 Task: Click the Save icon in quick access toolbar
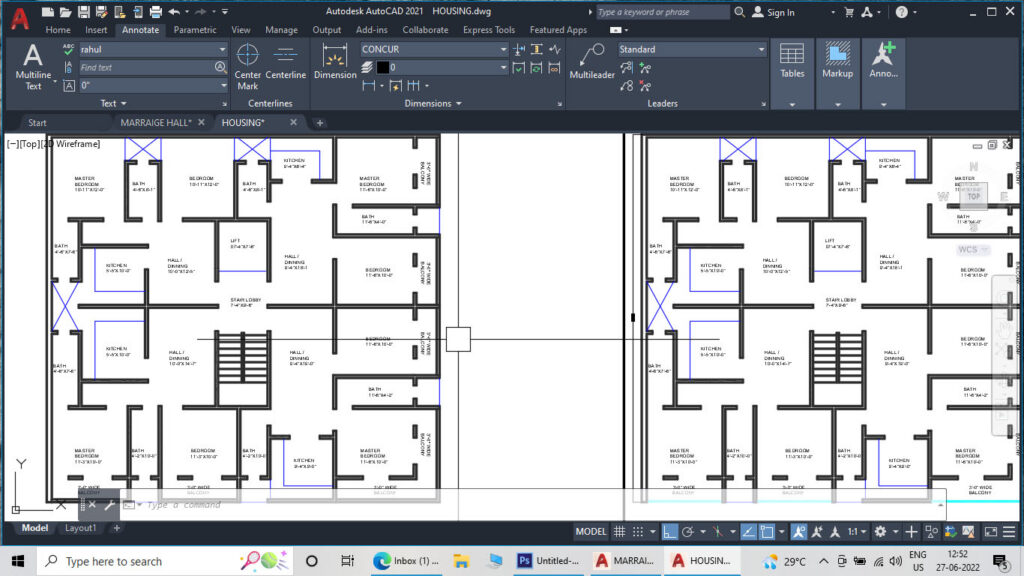pyautogui.click(x=84, y=11)
